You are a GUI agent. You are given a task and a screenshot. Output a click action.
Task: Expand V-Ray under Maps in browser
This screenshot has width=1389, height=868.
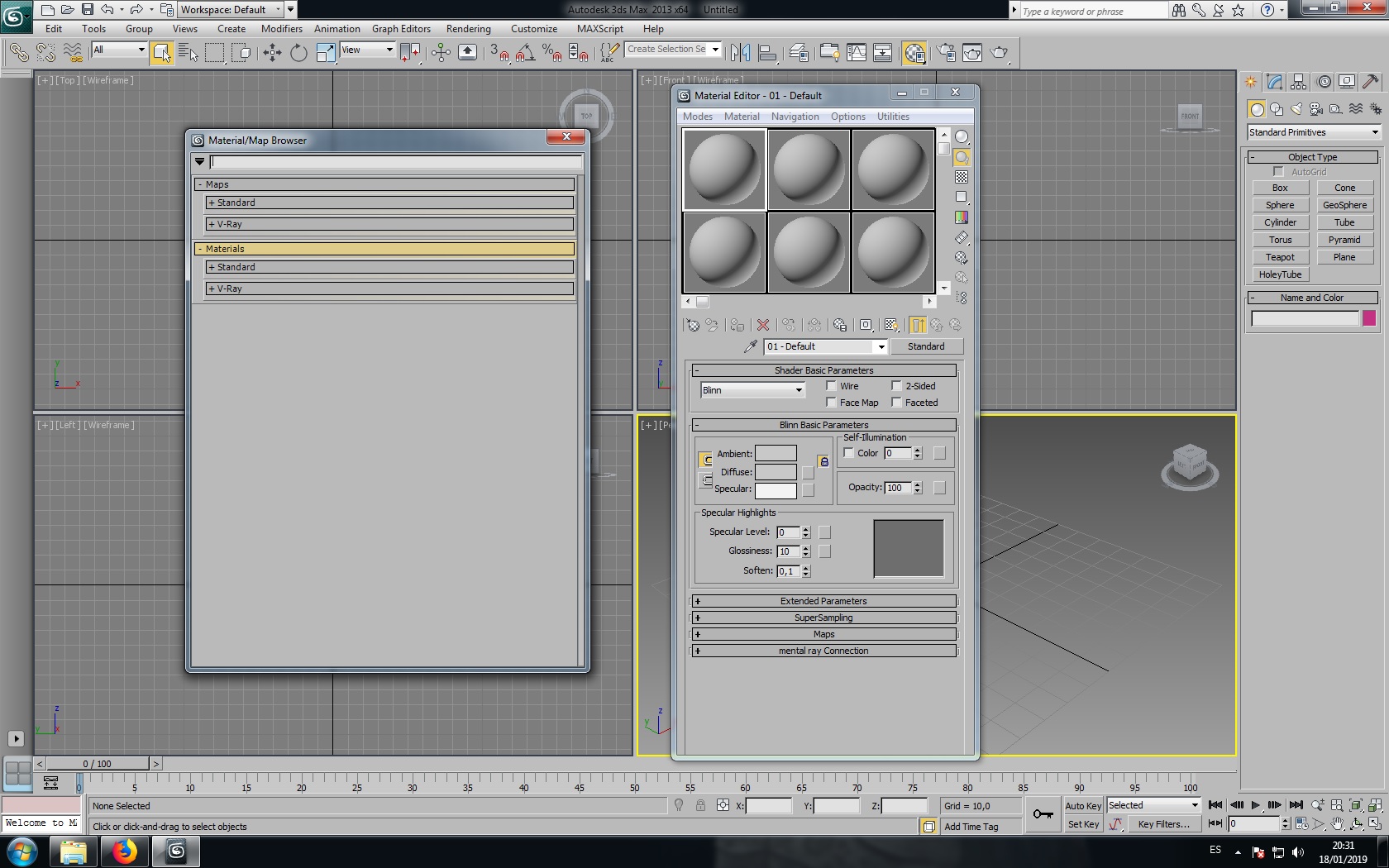point(389,224)
